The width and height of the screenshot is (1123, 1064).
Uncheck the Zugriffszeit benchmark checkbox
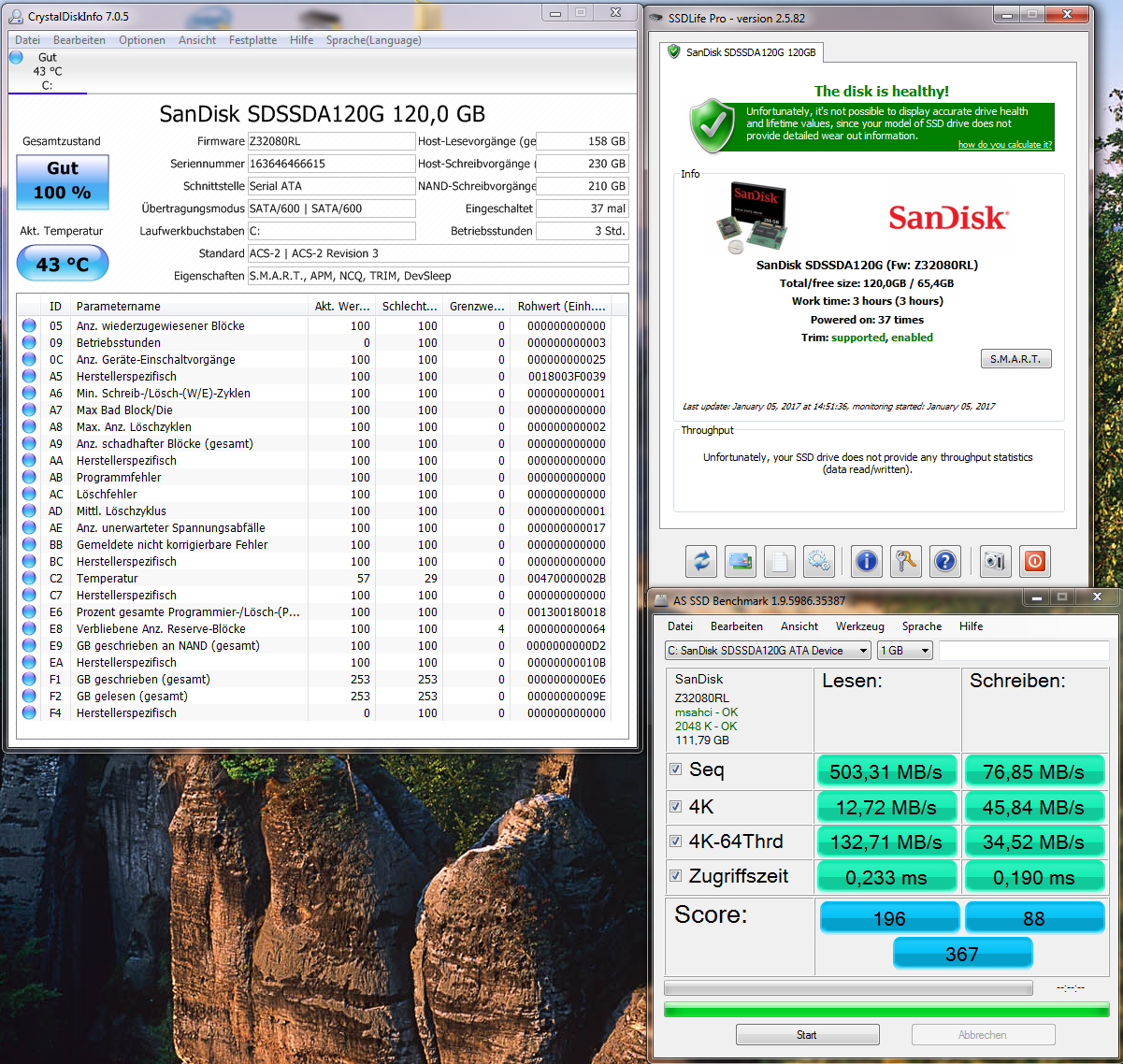point(676,876)
